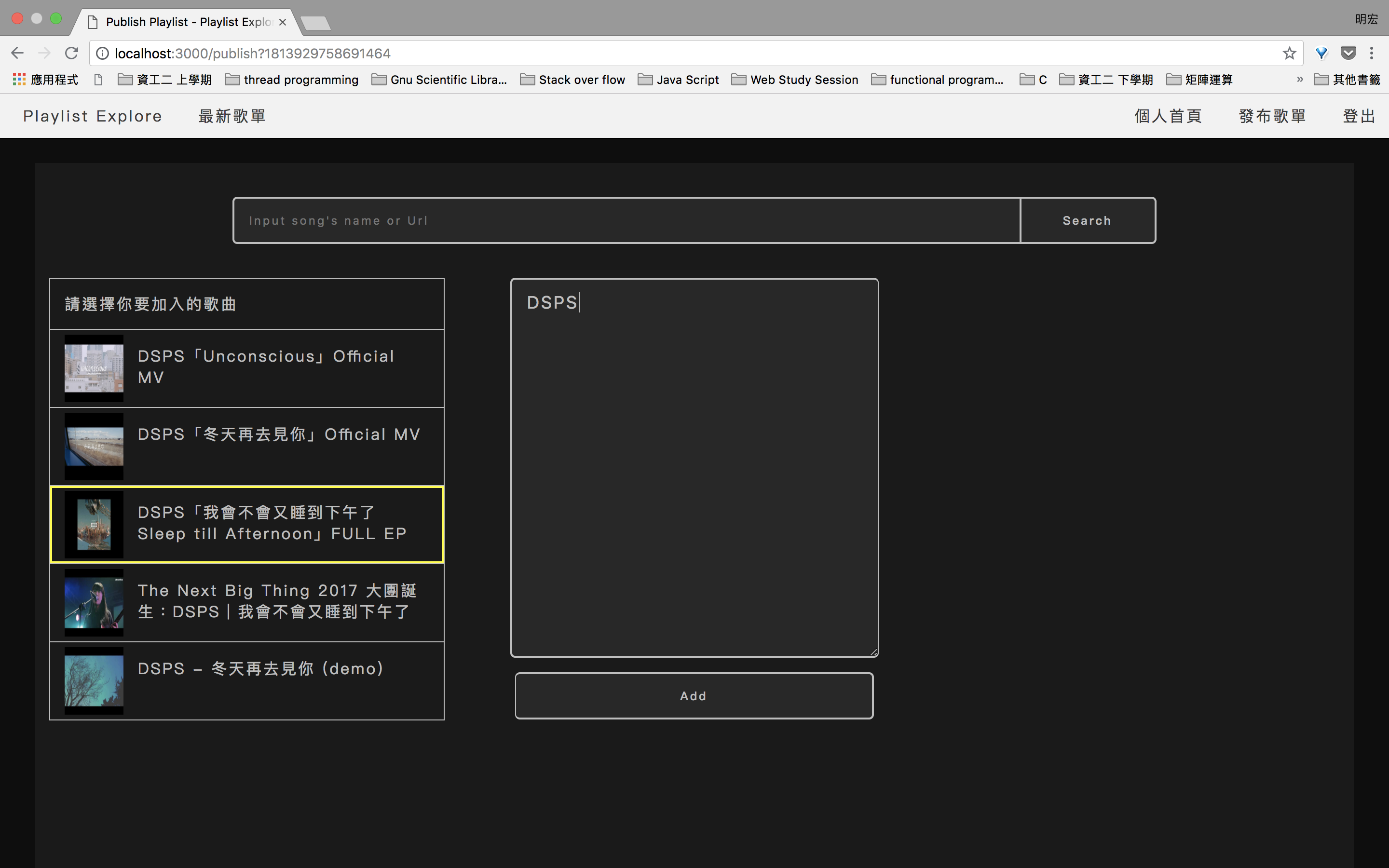Go to 最新歌單 in the navbar

coord(232,116)
